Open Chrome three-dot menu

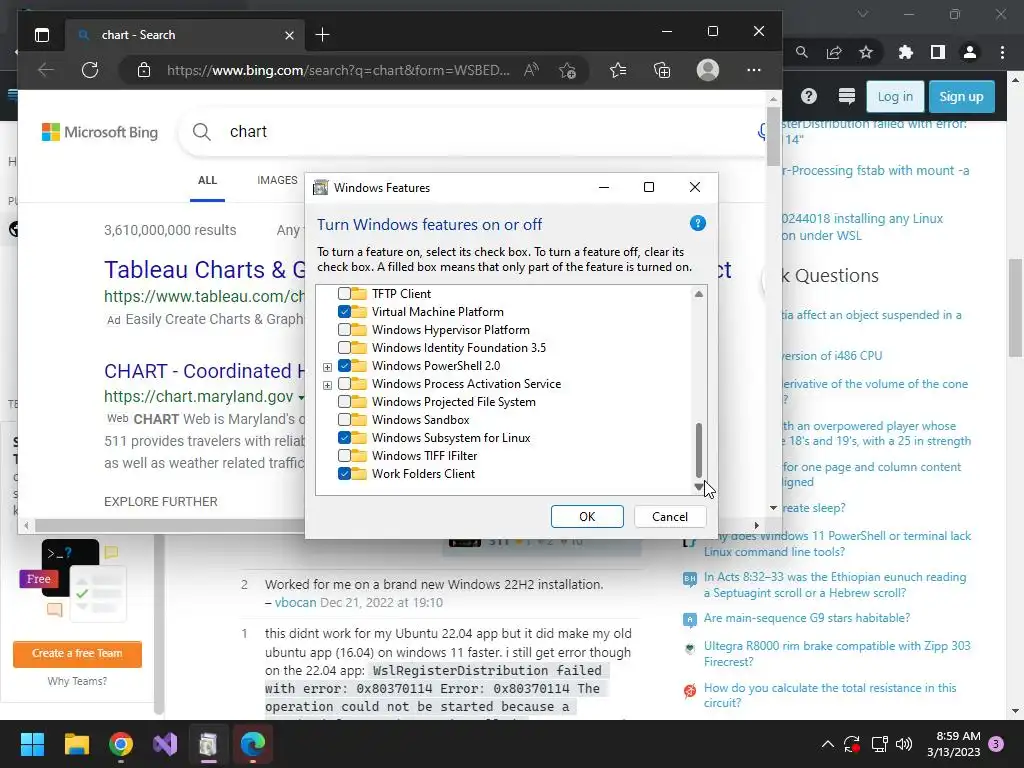[1002, 52]
